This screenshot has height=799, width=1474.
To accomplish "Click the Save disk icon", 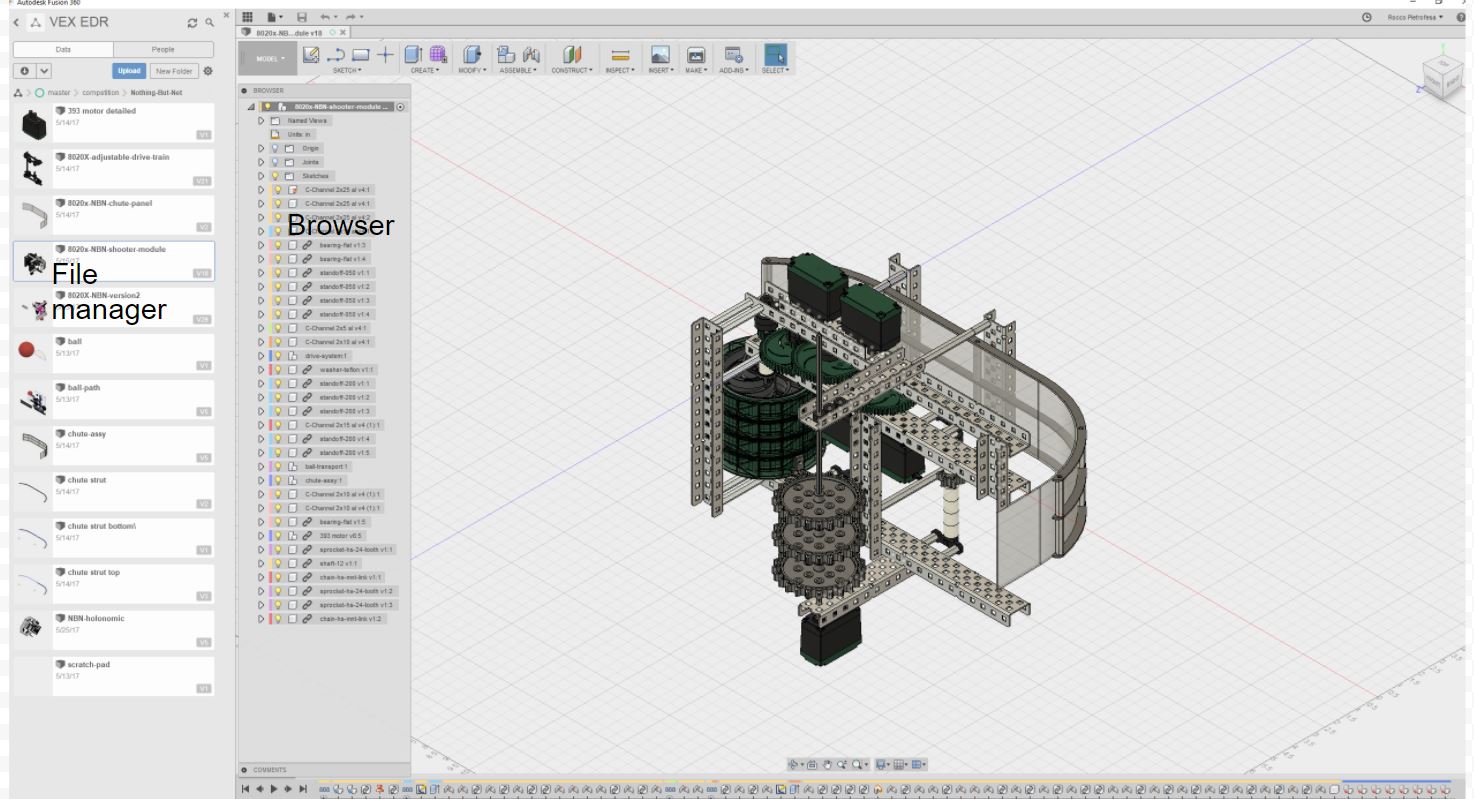I will (x=302, y=17).
